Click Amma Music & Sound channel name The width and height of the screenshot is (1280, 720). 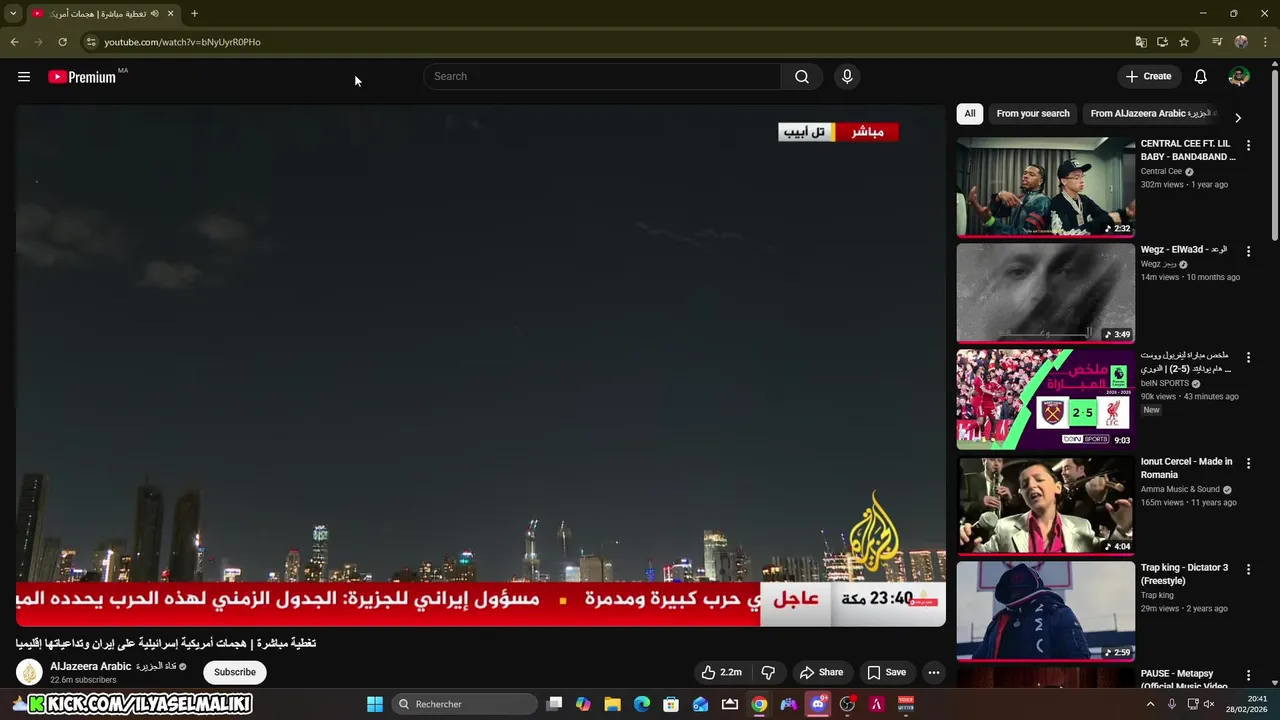point(1180,489)
